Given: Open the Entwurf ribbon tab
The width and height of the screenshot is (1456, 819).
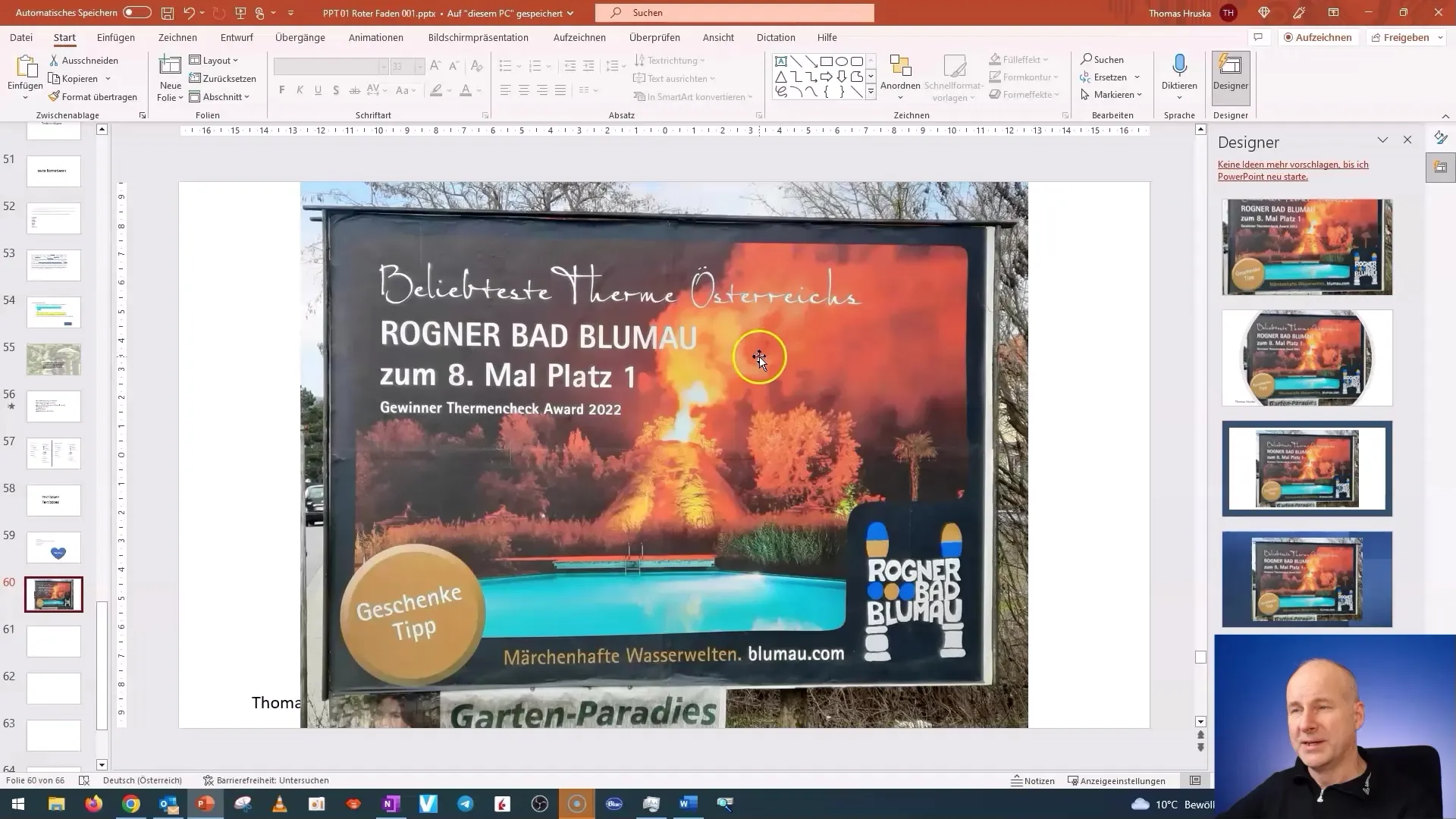Looking at the screenshot, I should coord(237,37).
